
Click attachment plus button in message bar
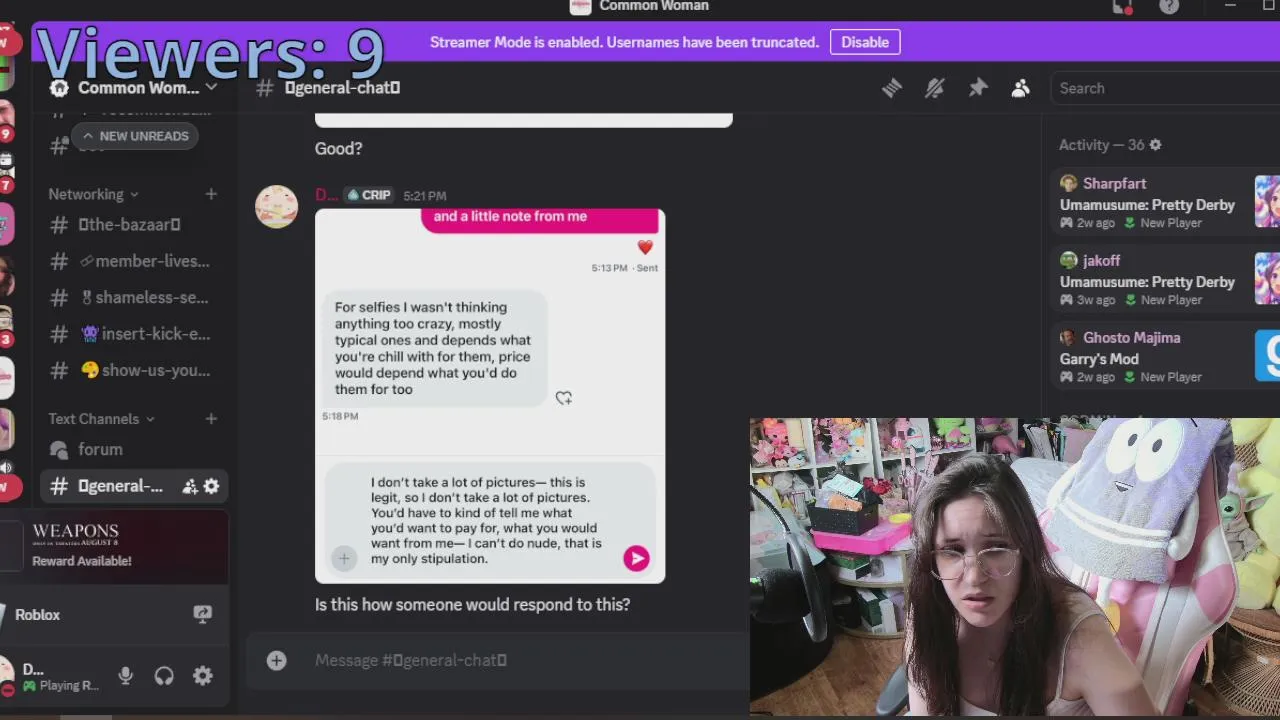tap(276, 660)
